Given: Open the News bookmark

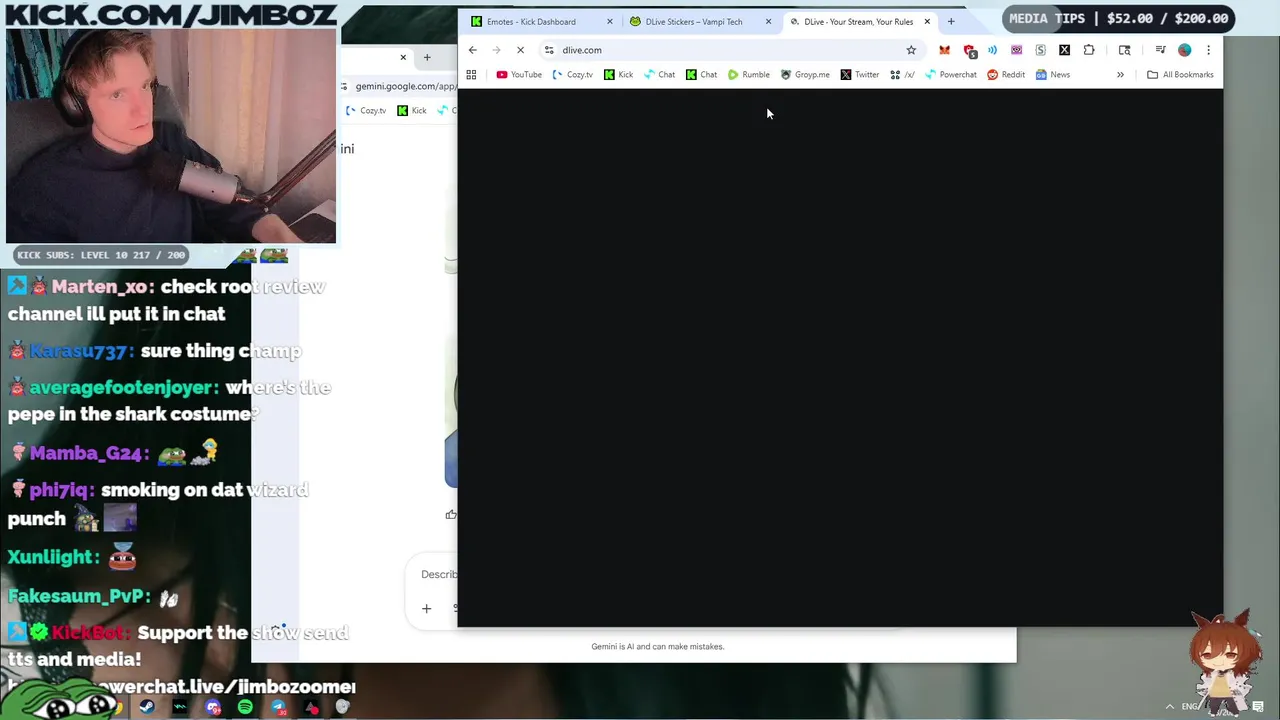Looking at the screenshot, I should (x=1053, y=75).
